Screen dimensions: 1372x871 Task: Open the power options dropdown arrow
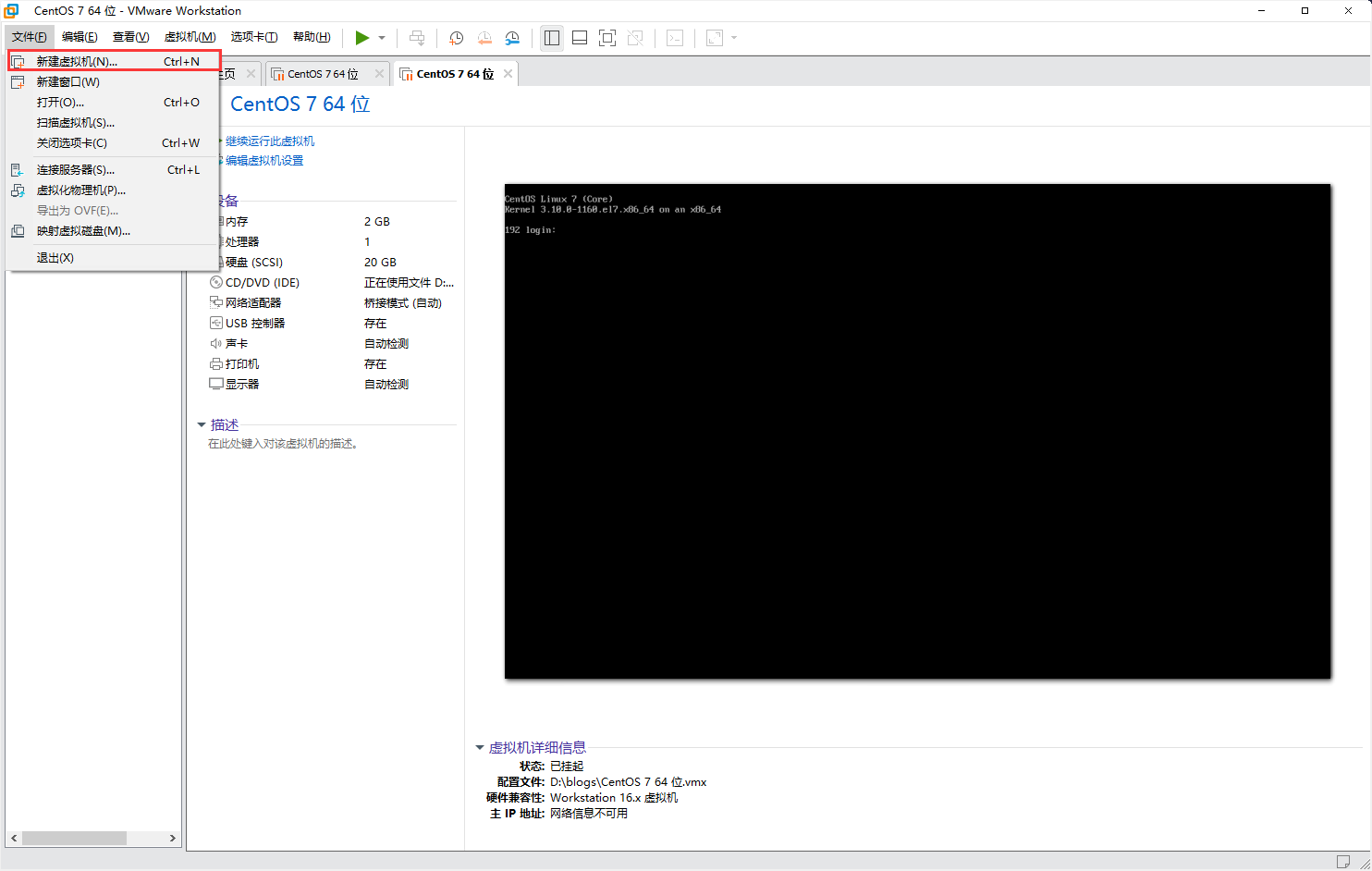point(382,38)
